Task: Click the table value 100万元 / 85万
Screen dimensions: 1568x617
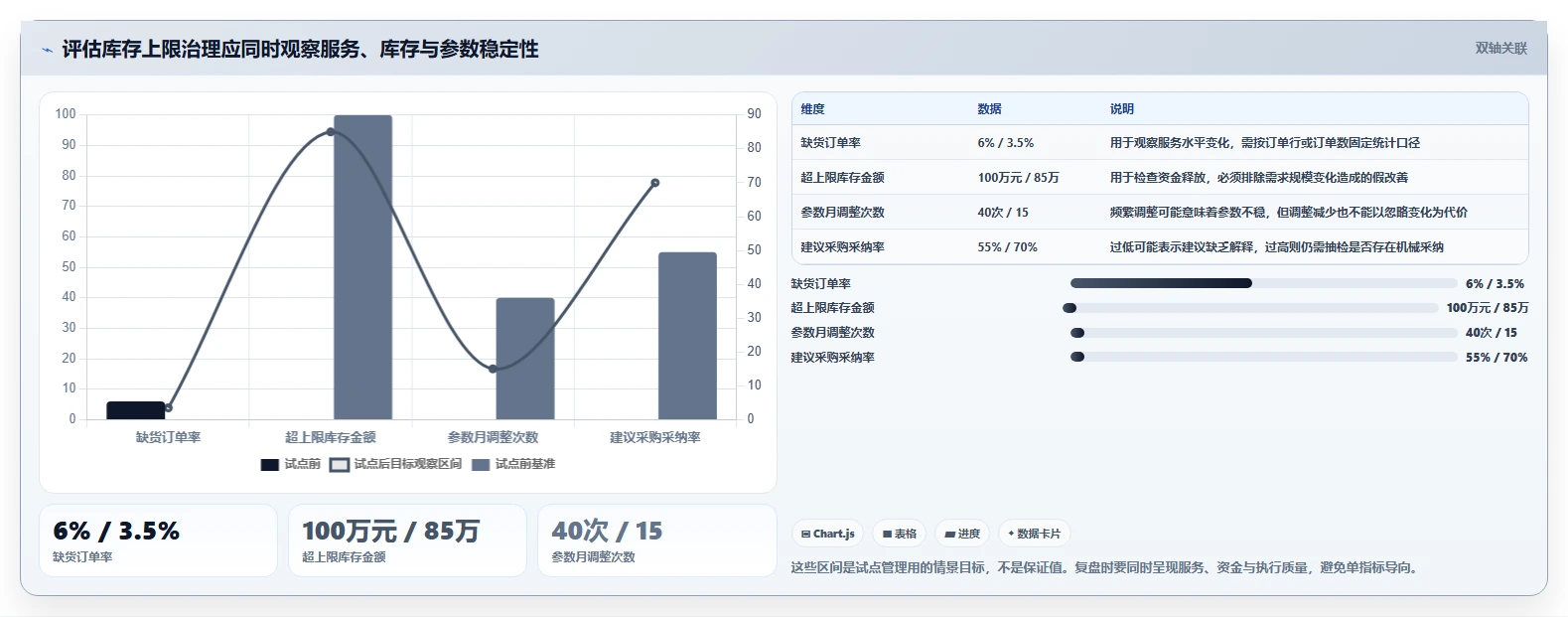Action: (1019, 178)
